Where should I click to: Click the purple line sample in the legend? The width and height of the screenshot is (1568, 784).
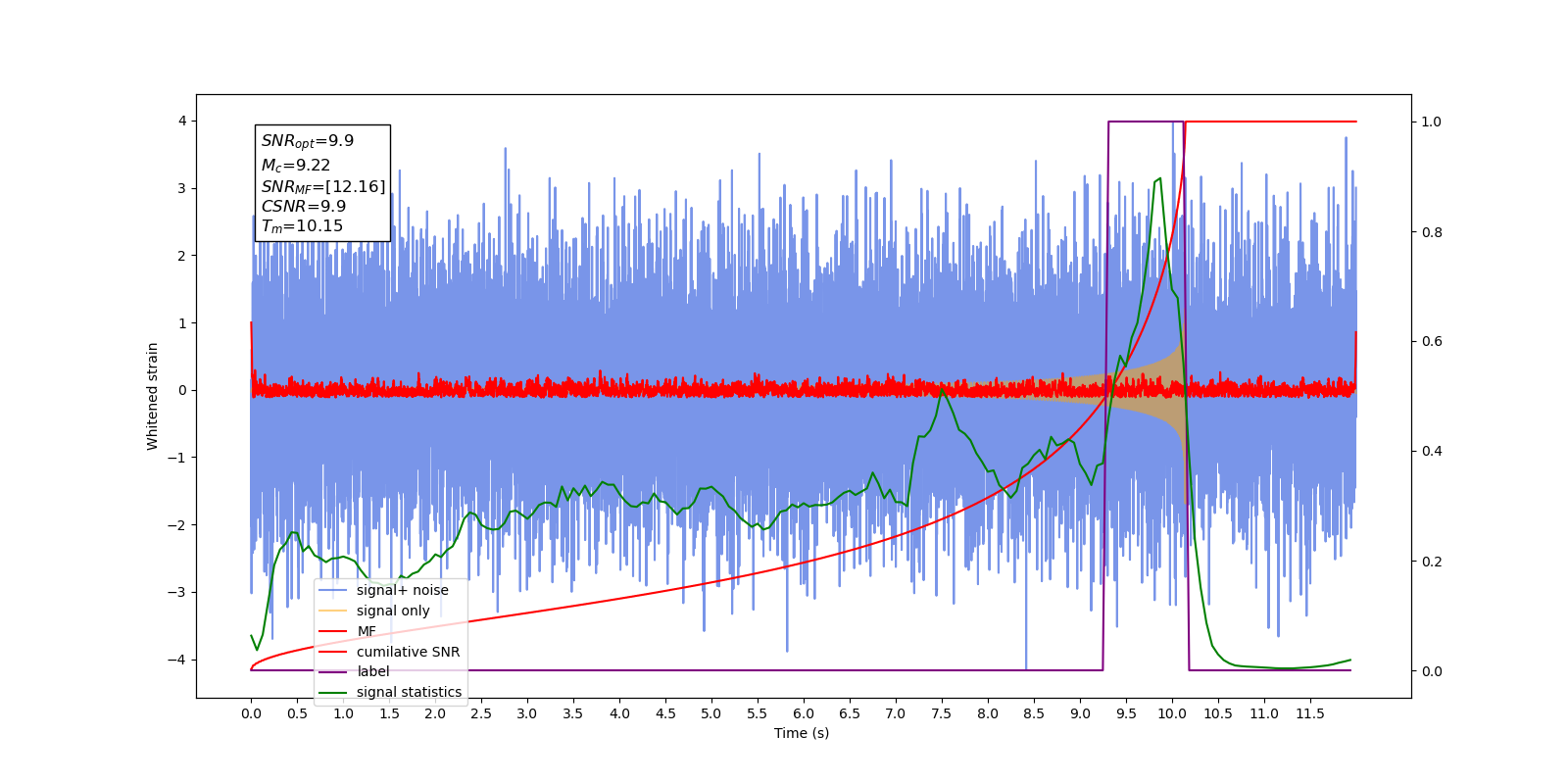(334, 671)
